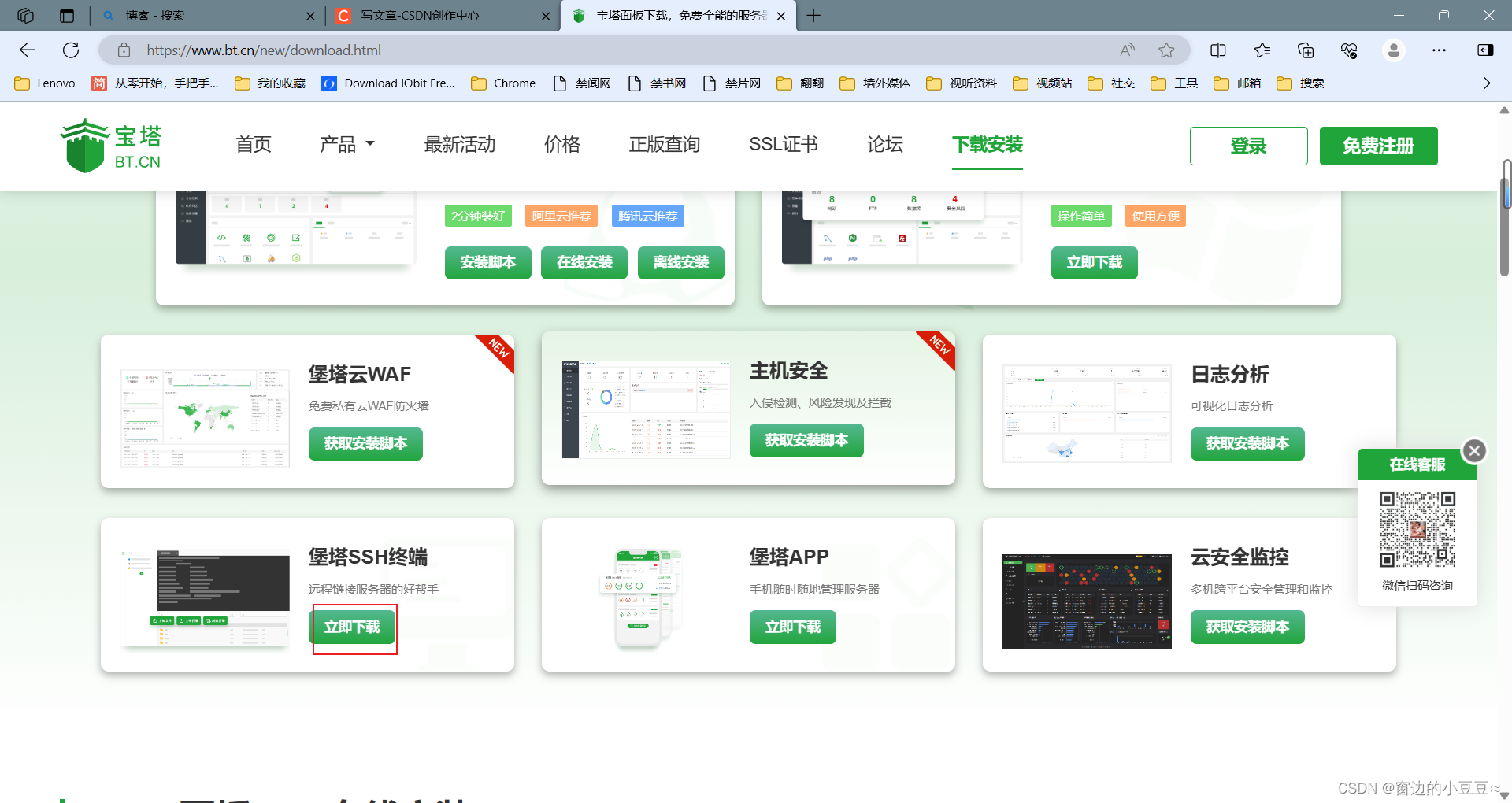Open the favorites list icon

pyautogui.click(x=1262, y=50)
